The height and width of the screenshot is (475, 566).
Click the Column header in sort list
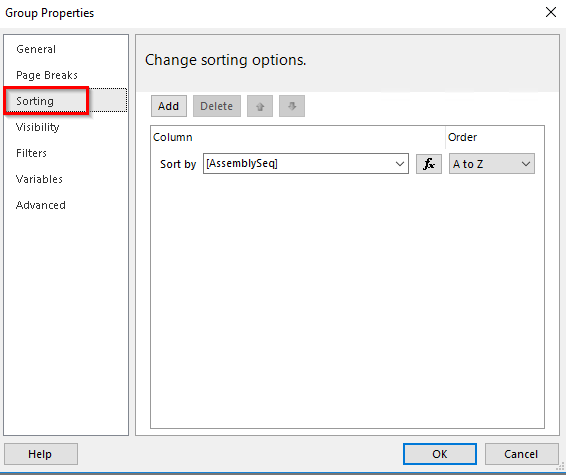(x=173, y=137)
